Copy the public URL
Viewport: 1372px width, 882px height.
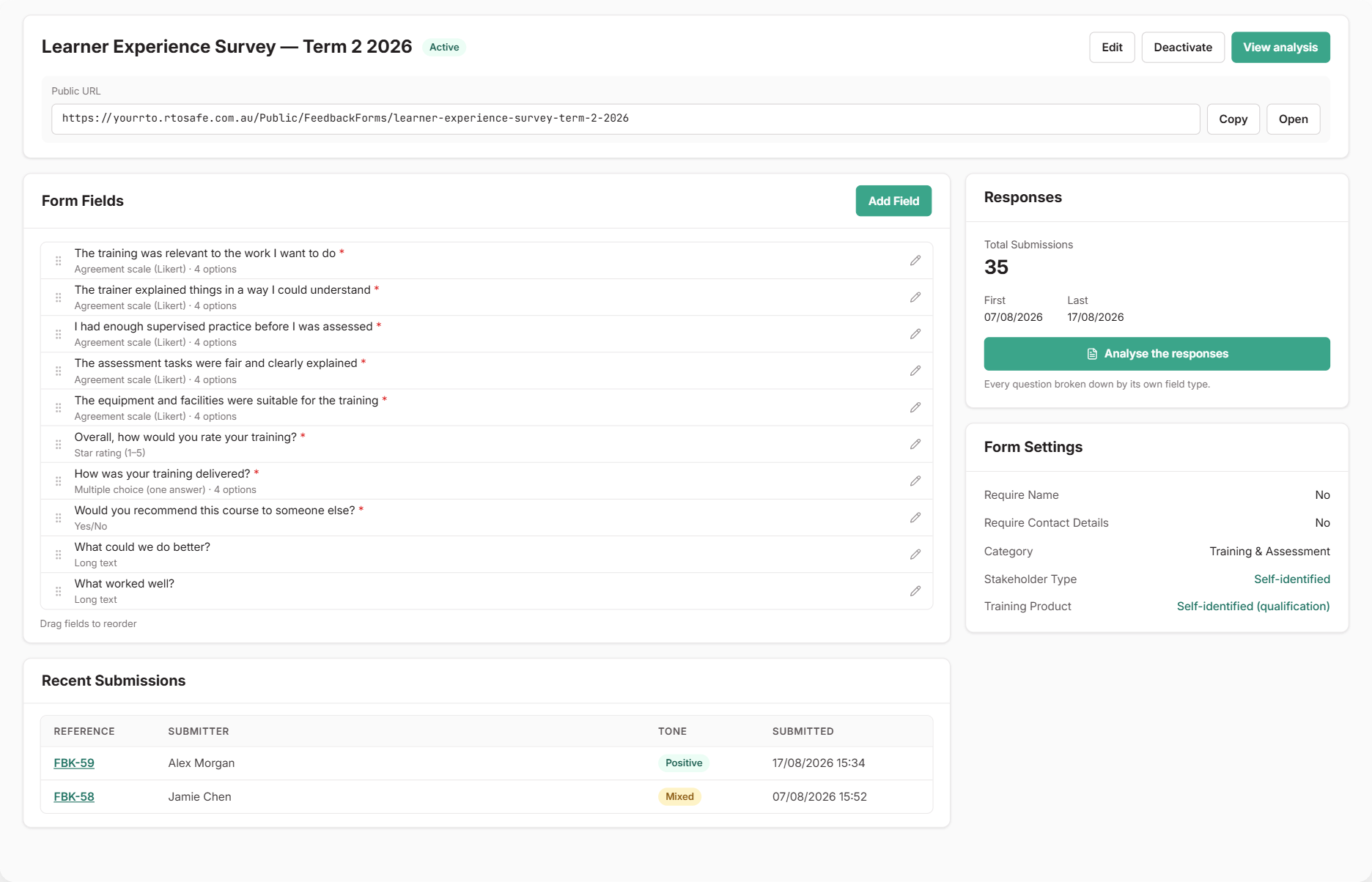(x=1233, y=119)
